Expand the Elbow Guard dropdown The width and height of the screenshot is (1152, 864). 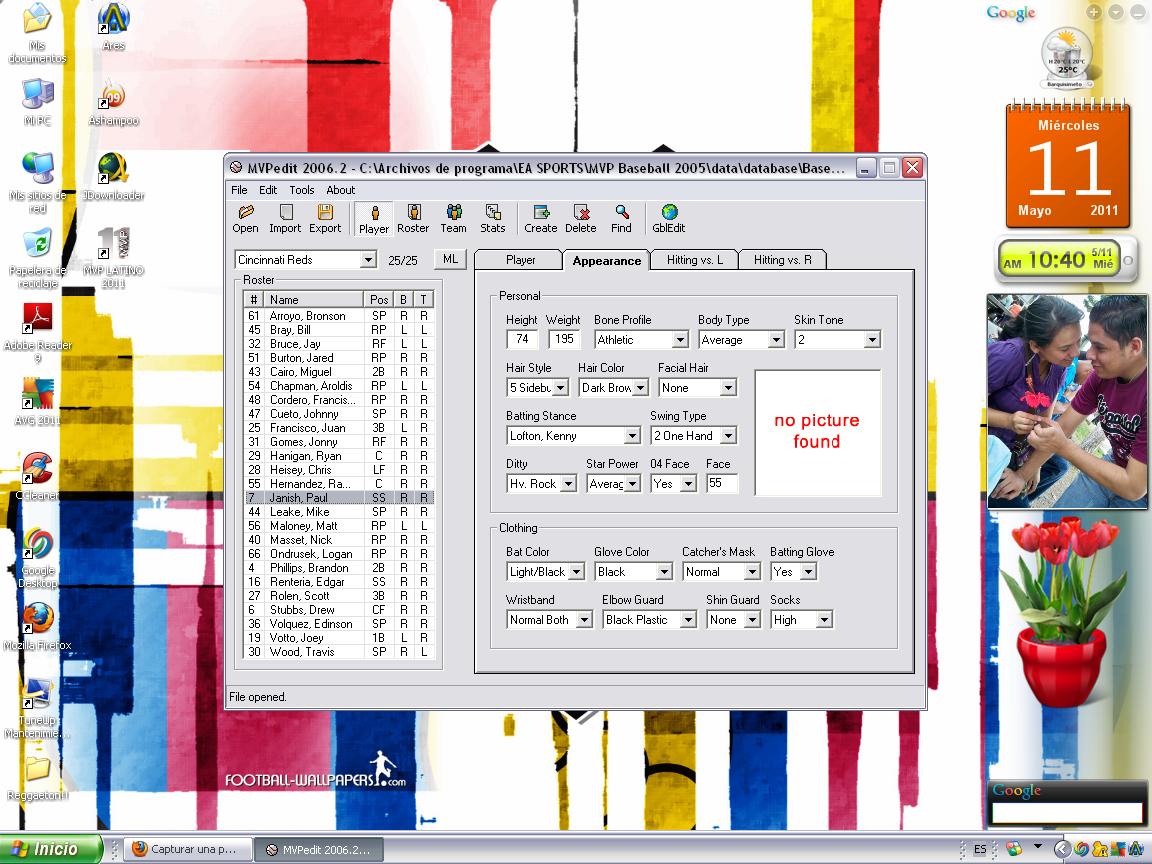[688, 619]
